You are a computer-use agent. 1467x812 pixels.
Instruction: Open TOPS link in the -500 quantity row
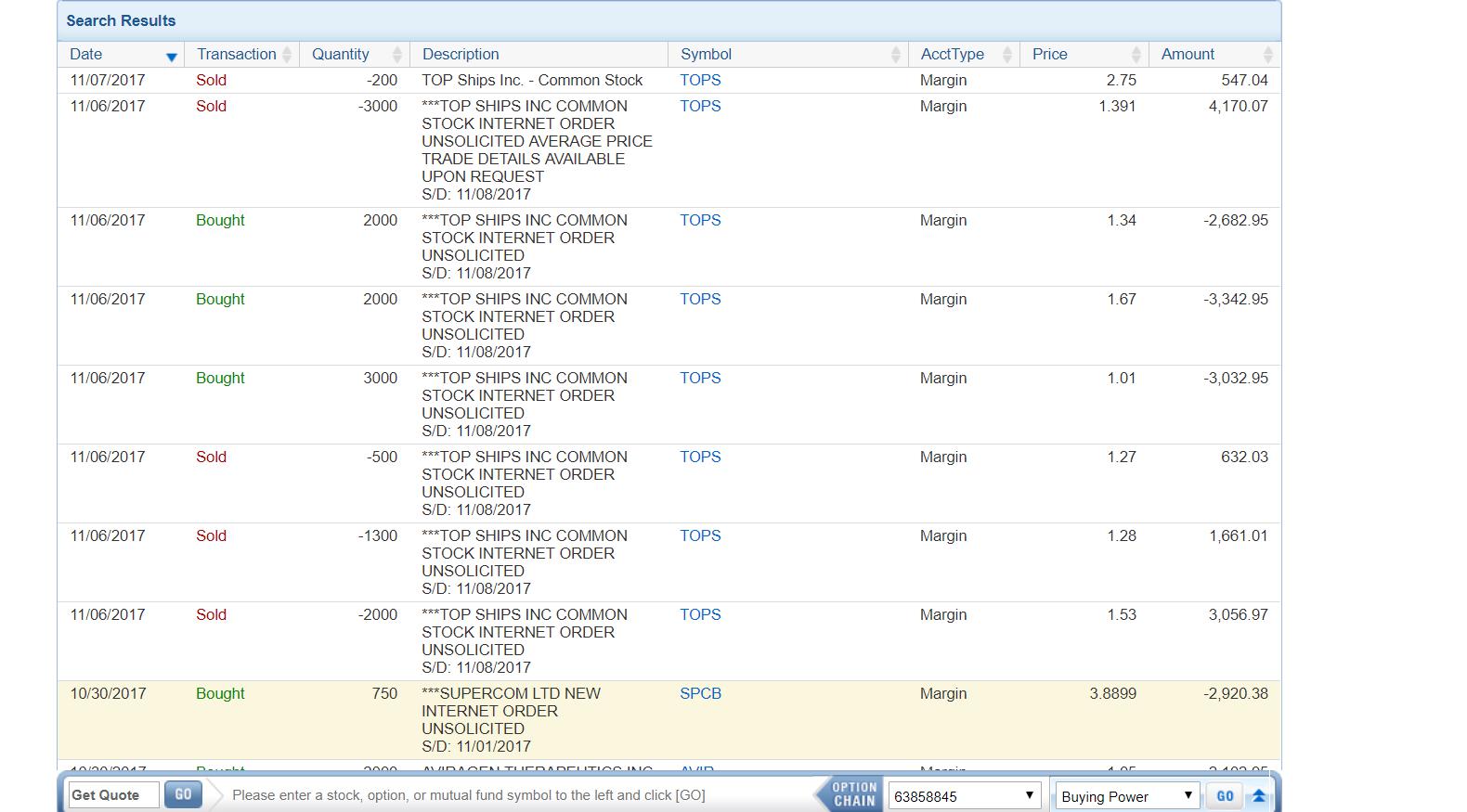(700, 458)
